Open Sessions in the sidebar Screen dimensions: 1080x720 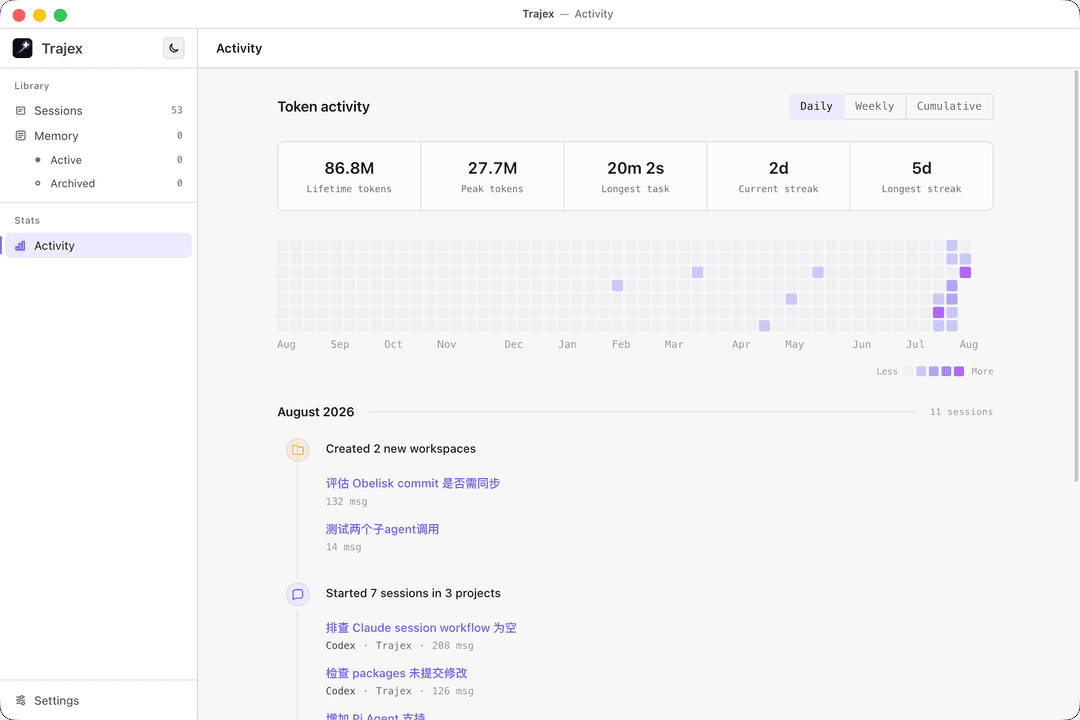98,110
